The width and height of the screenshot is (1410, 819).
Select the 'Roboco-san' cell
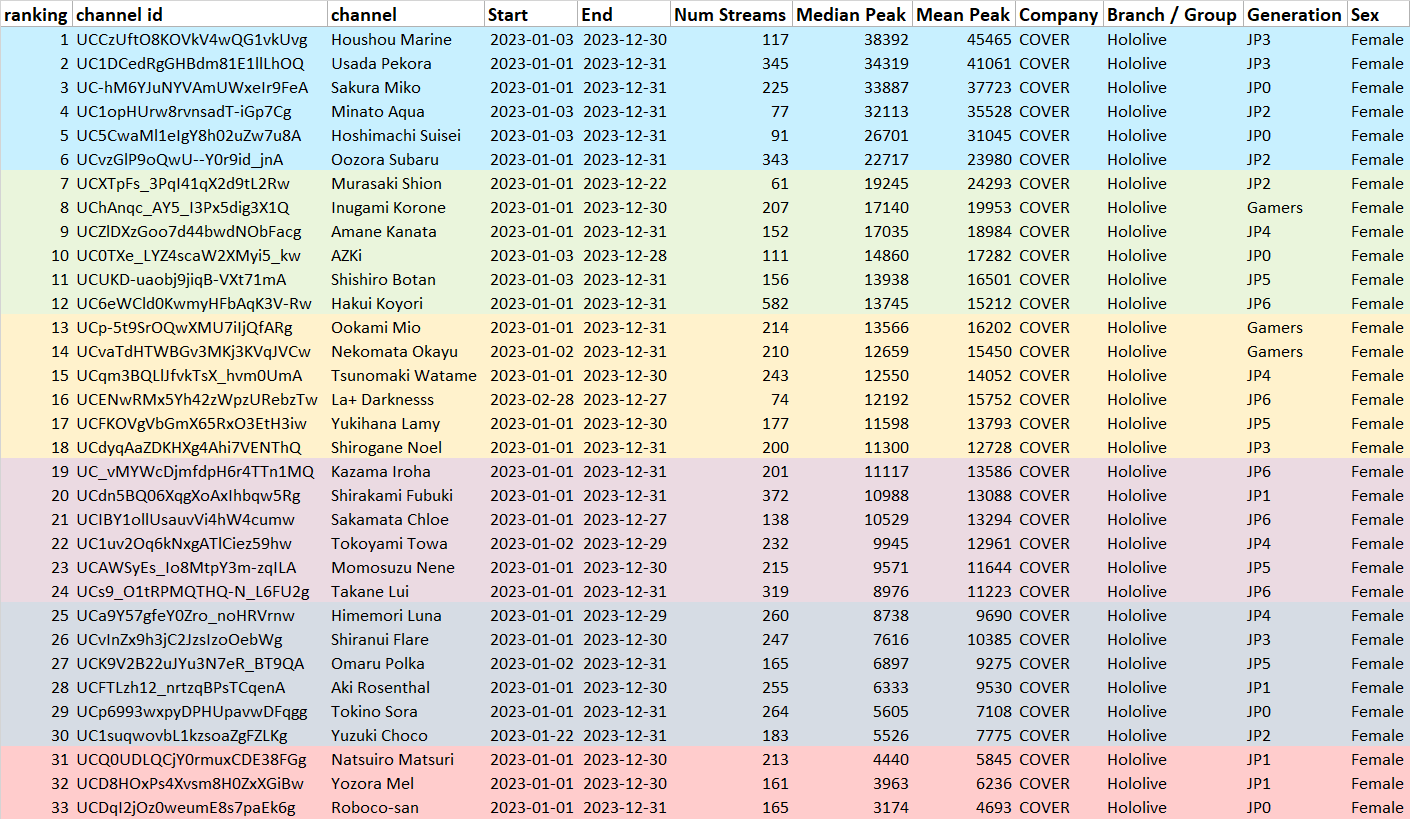pos(406,808)
